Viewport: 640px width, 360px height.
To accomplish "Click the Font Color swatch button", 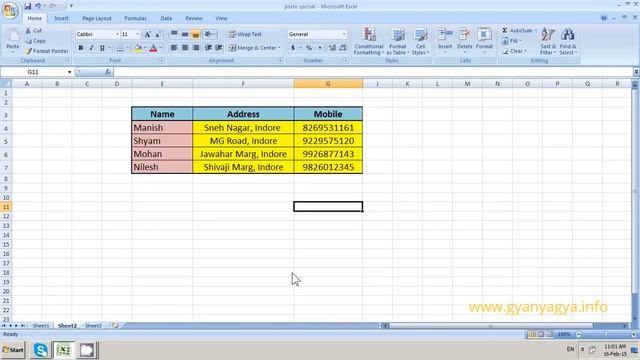I will pyautogui.click(x=153, y=48).
